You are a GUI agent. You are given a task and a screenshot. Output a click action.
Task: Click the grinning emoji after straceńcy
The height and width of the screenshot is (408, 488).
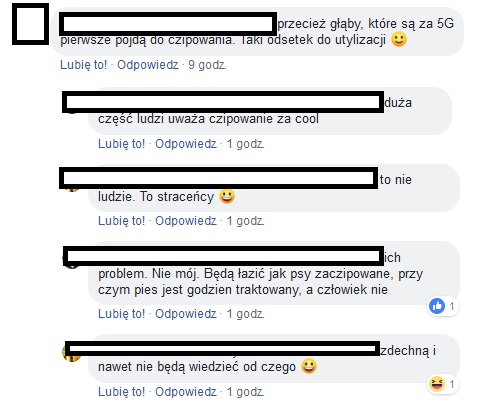(x=227, y=196)
